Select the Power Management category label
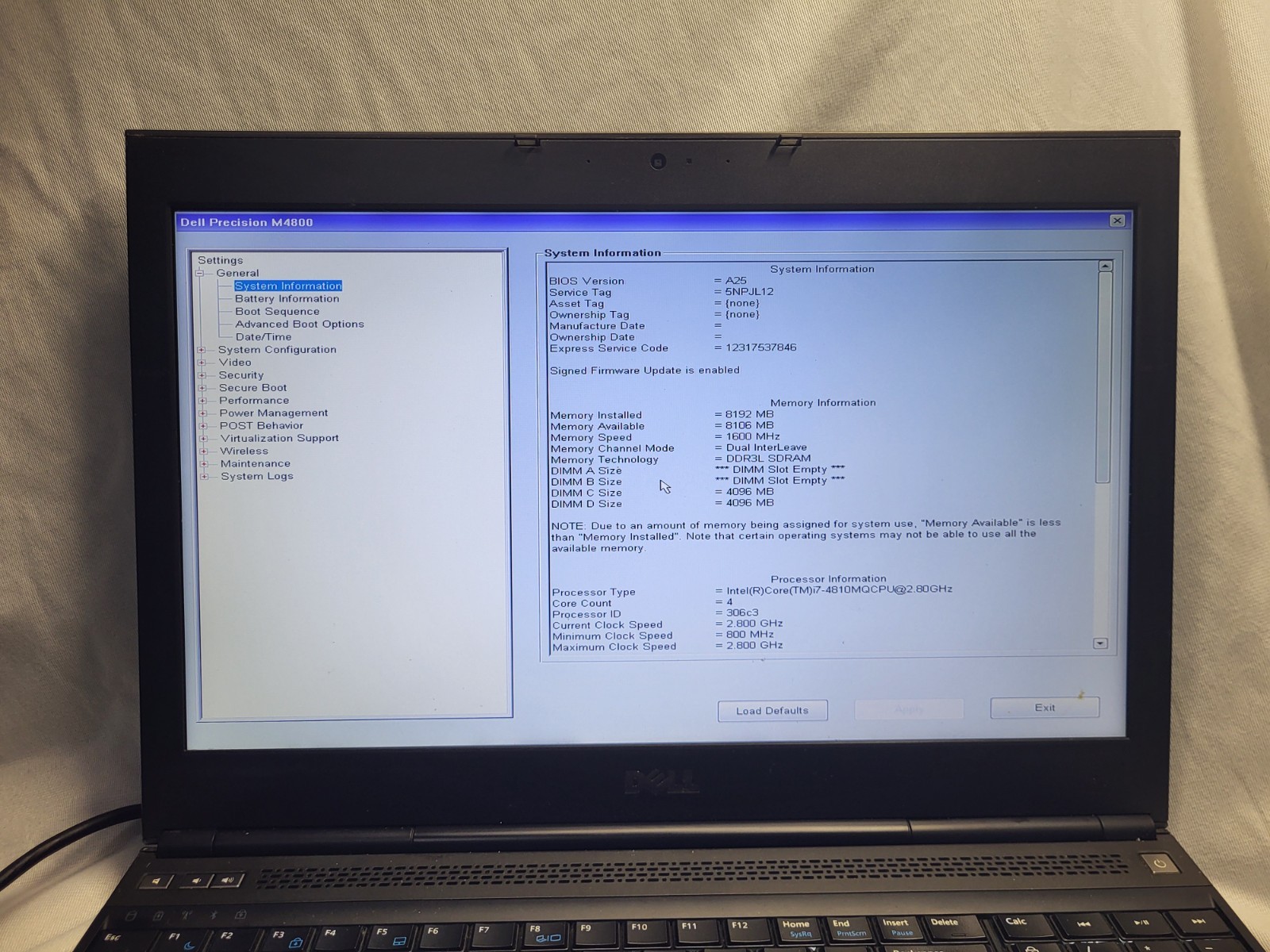Screen dimensions: 1270x952 click(x=274, y=413)
